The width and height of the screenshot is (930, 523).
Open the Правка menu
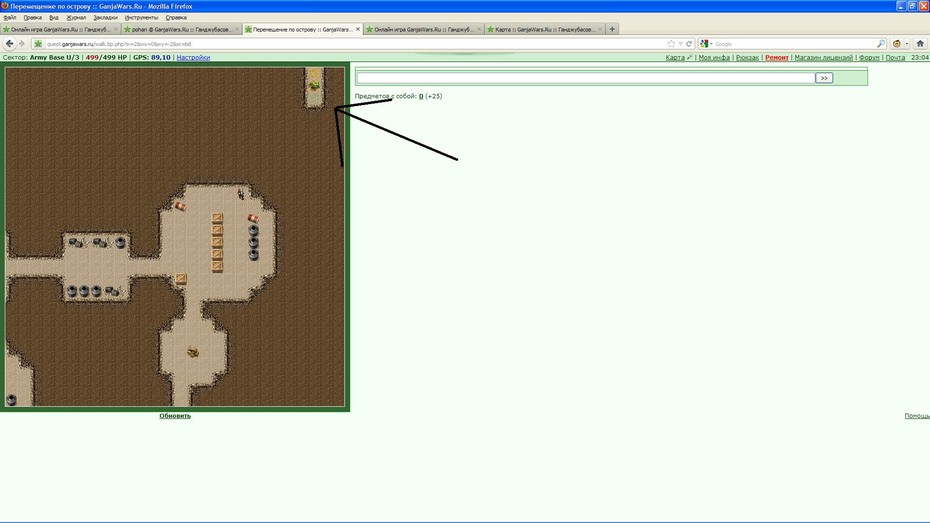tap(33, 18)
